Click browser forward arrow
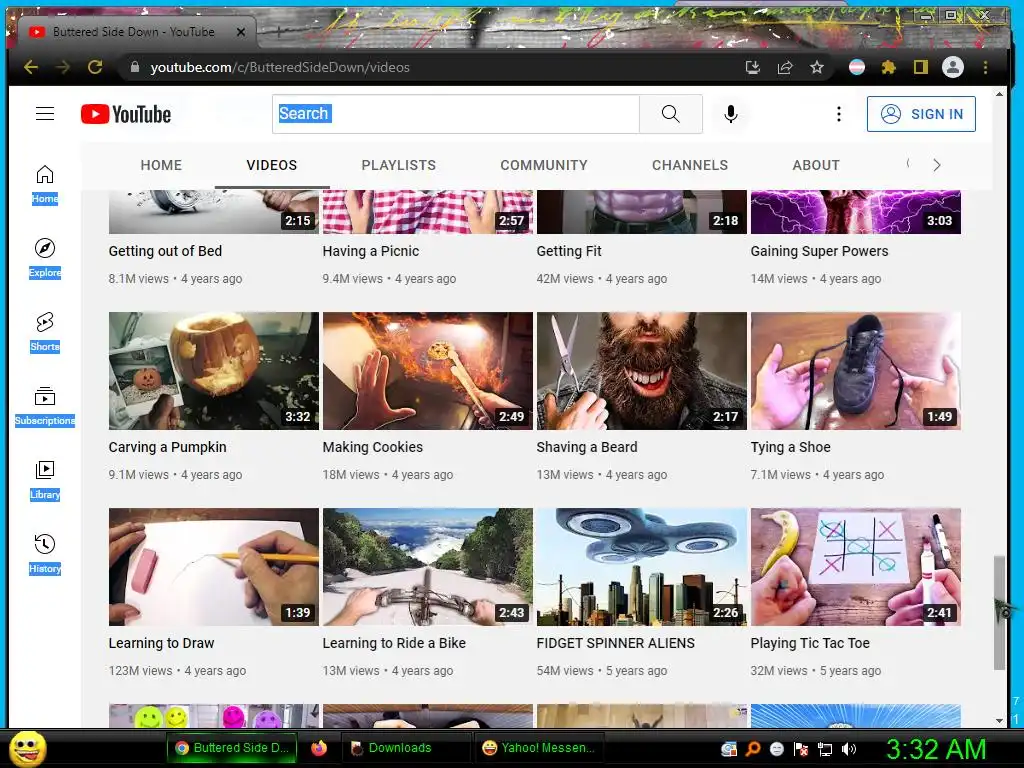The width and height of the screenshot is (1024, 768). (x=63, y=67)
